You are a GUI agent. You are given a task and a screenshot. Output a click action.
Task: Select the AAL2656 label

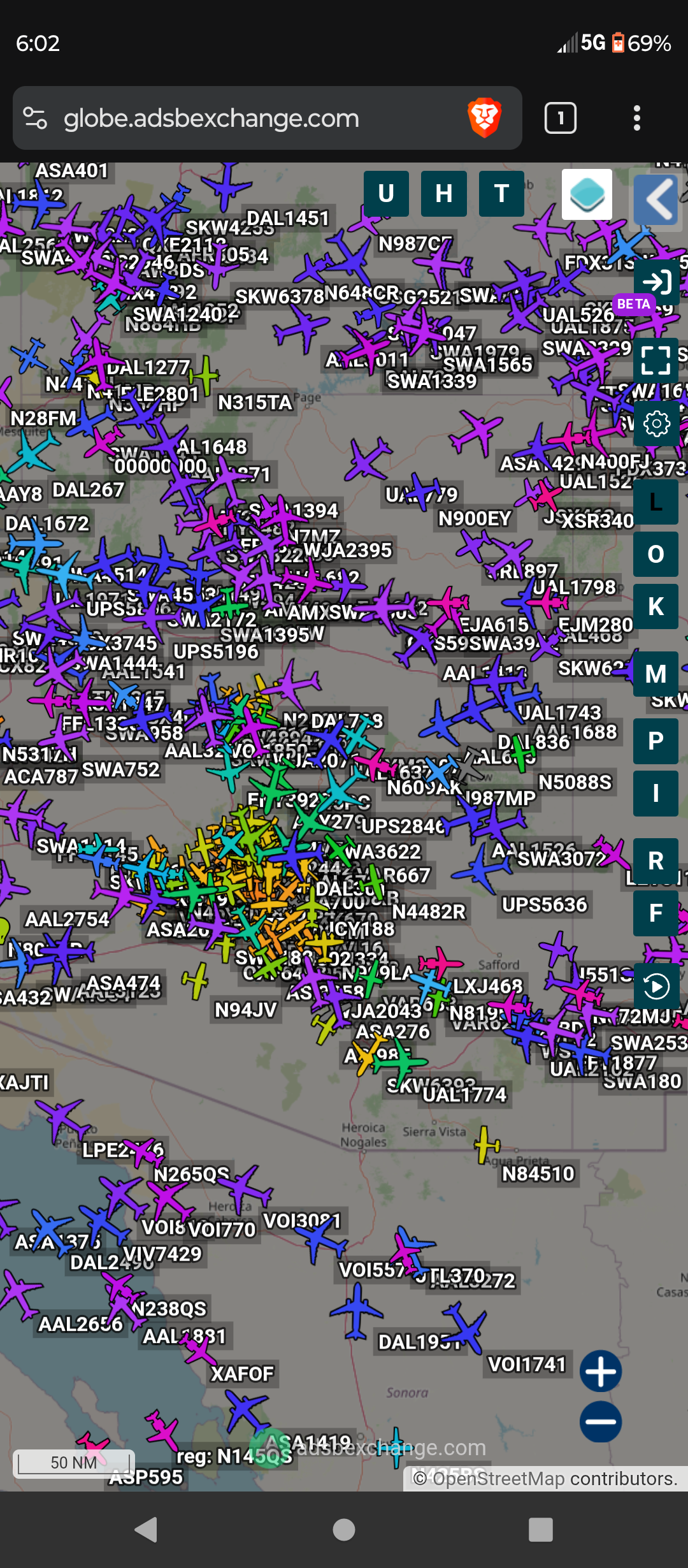[80, 1324]
